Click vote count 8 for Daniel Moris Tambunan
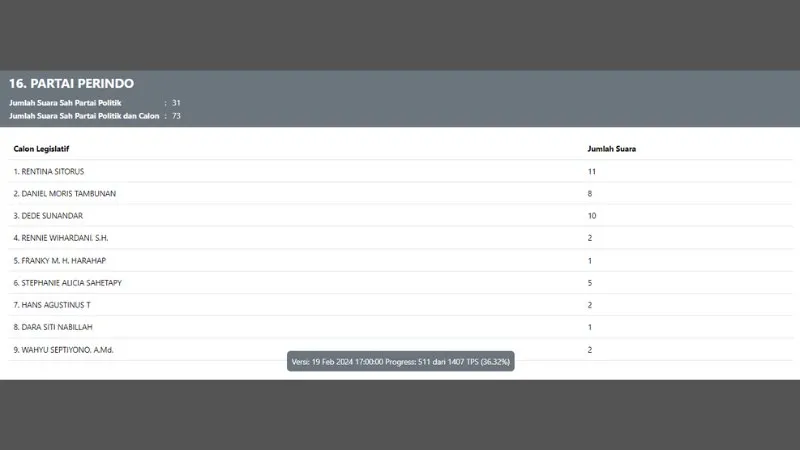 (x=590, y=193)
